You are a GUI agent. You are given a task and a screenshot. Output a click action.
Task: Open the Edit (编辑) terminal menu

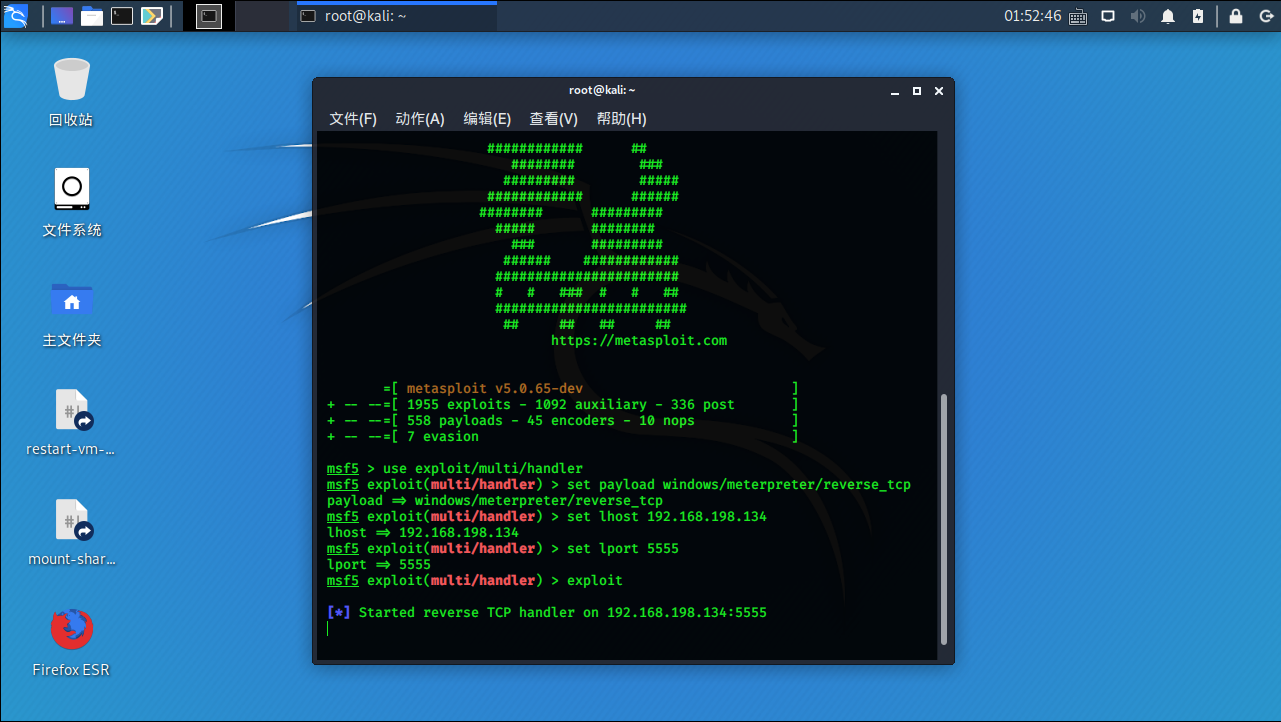click(x=487, y=119)
